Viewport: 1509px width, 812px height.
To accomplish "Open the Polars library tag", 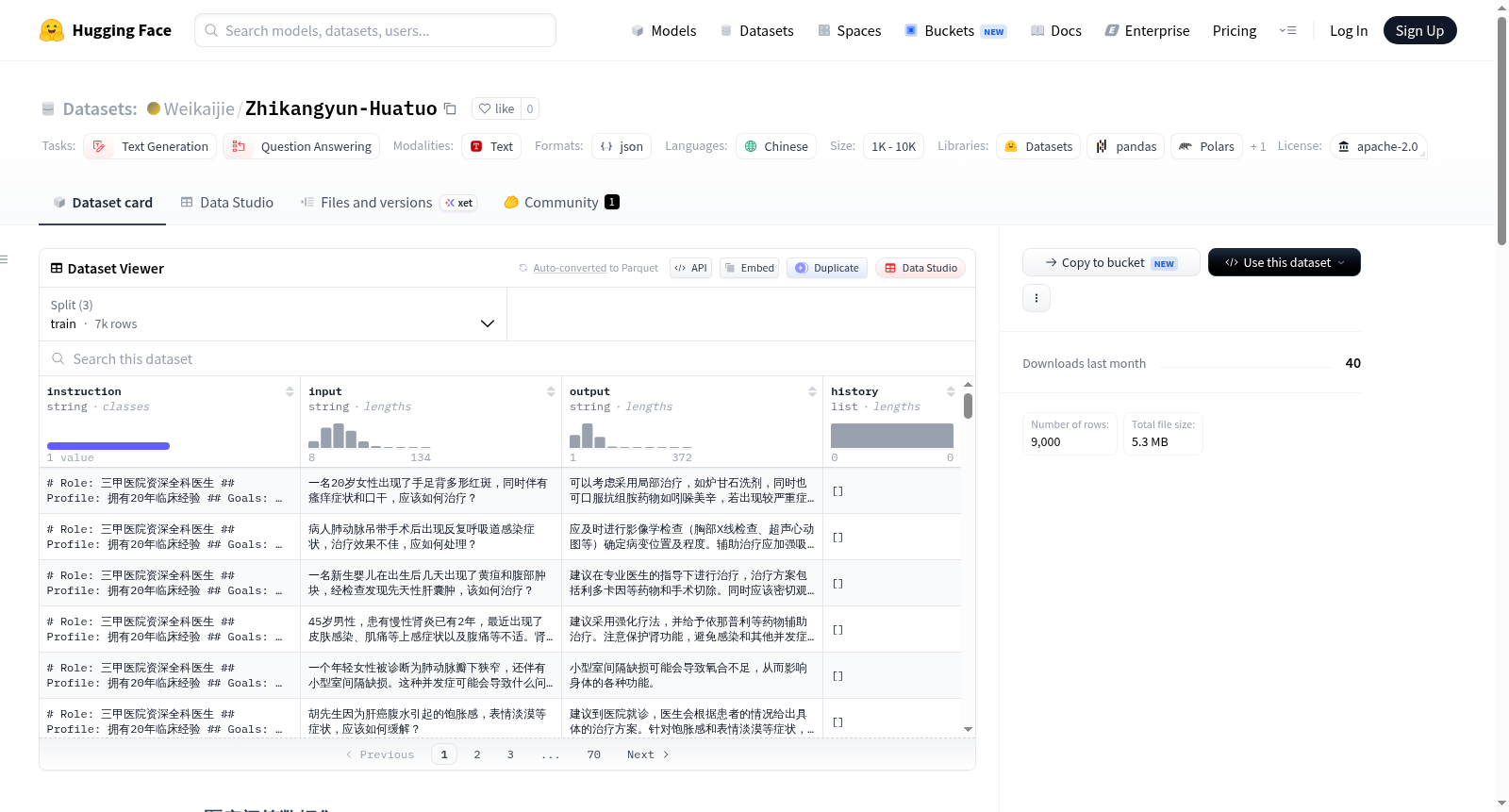I will click(1206, 146).
